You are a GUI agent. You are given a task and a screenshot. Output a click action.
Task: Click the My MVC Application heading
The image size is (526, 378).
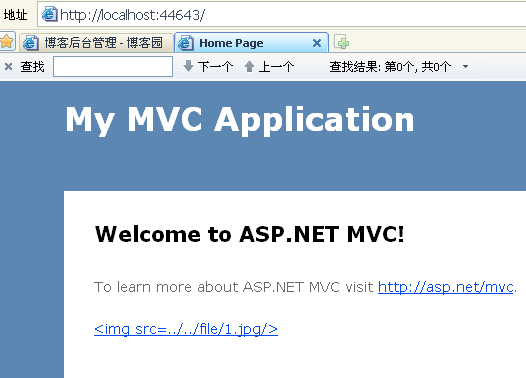240,120
